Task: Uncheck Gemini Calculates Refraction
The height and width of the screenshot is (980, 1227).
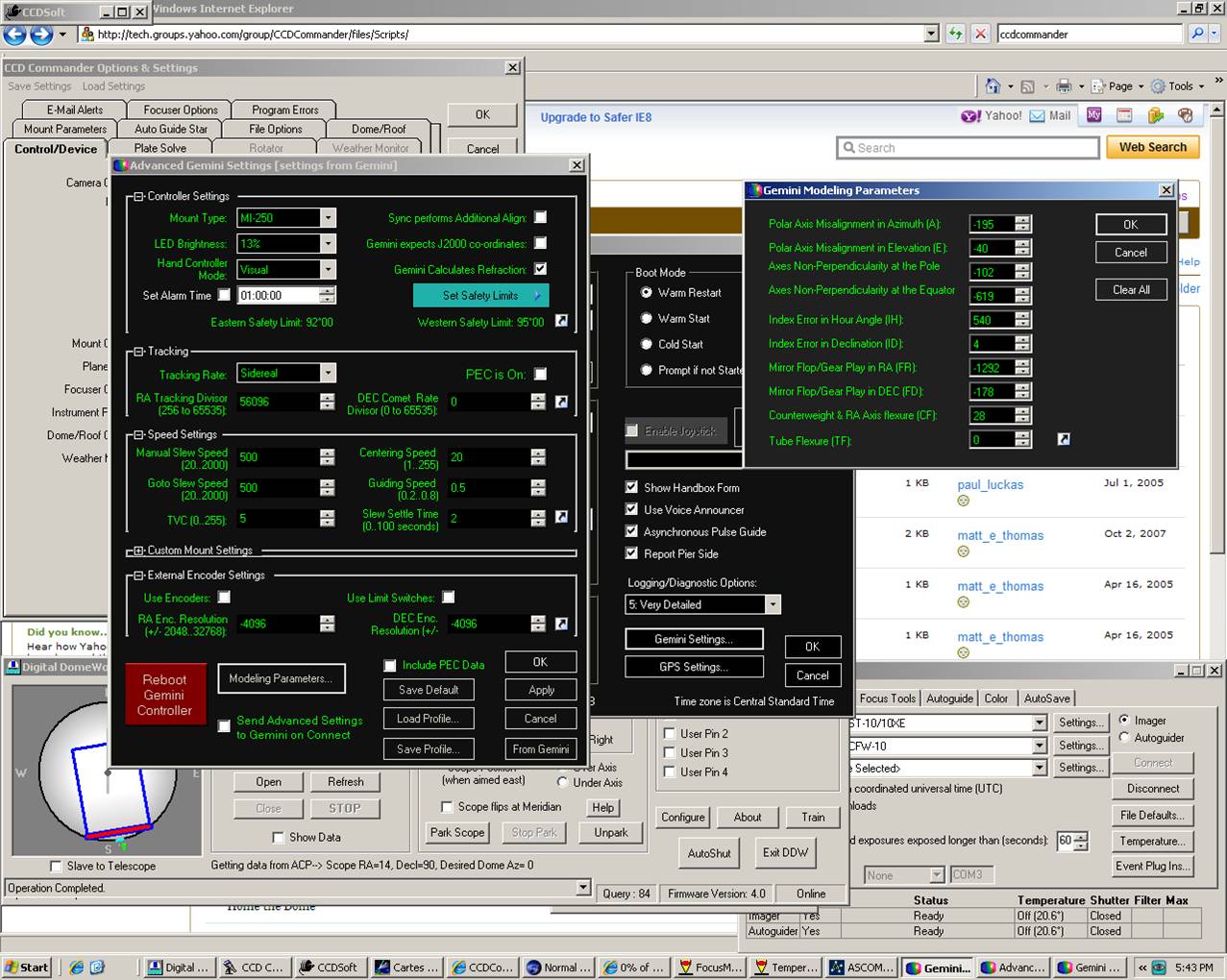Action: point(540,269)
